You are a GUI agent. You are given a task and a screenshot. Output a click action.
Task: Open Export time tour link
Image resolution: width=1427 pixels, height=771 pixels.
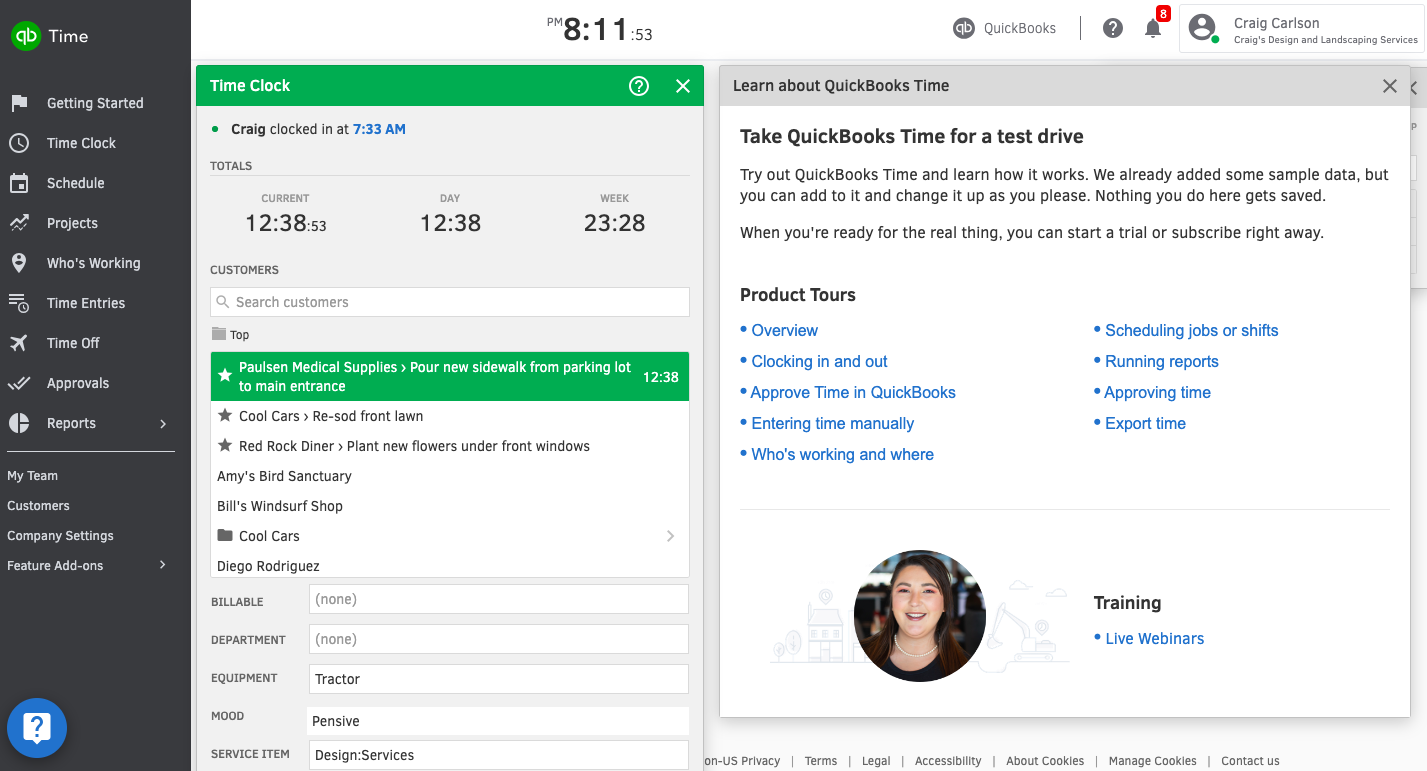point(1146,424)
